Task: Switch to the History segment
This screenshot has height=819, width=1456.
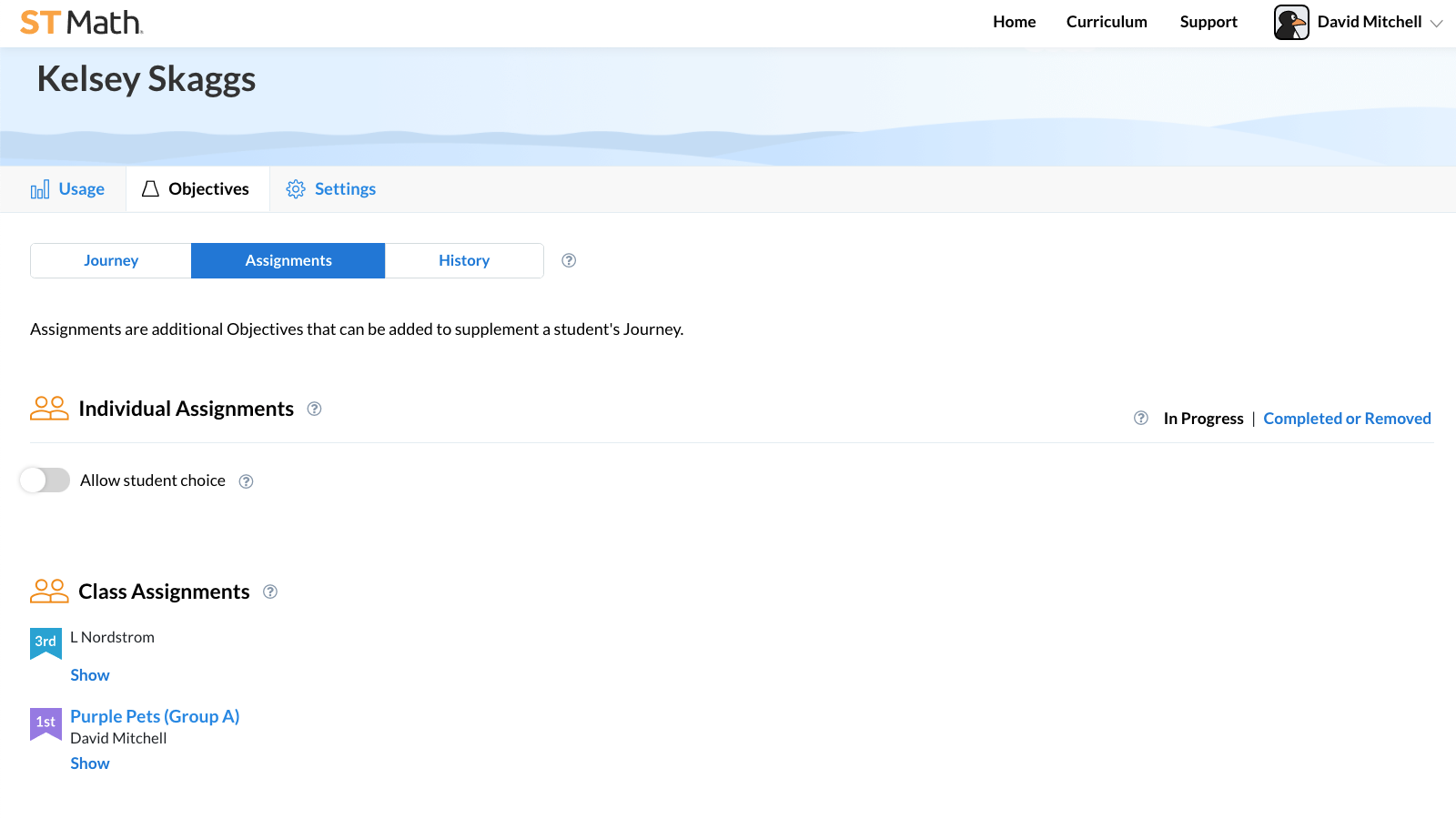Action: pyautogui.click(x=464, y=260)
